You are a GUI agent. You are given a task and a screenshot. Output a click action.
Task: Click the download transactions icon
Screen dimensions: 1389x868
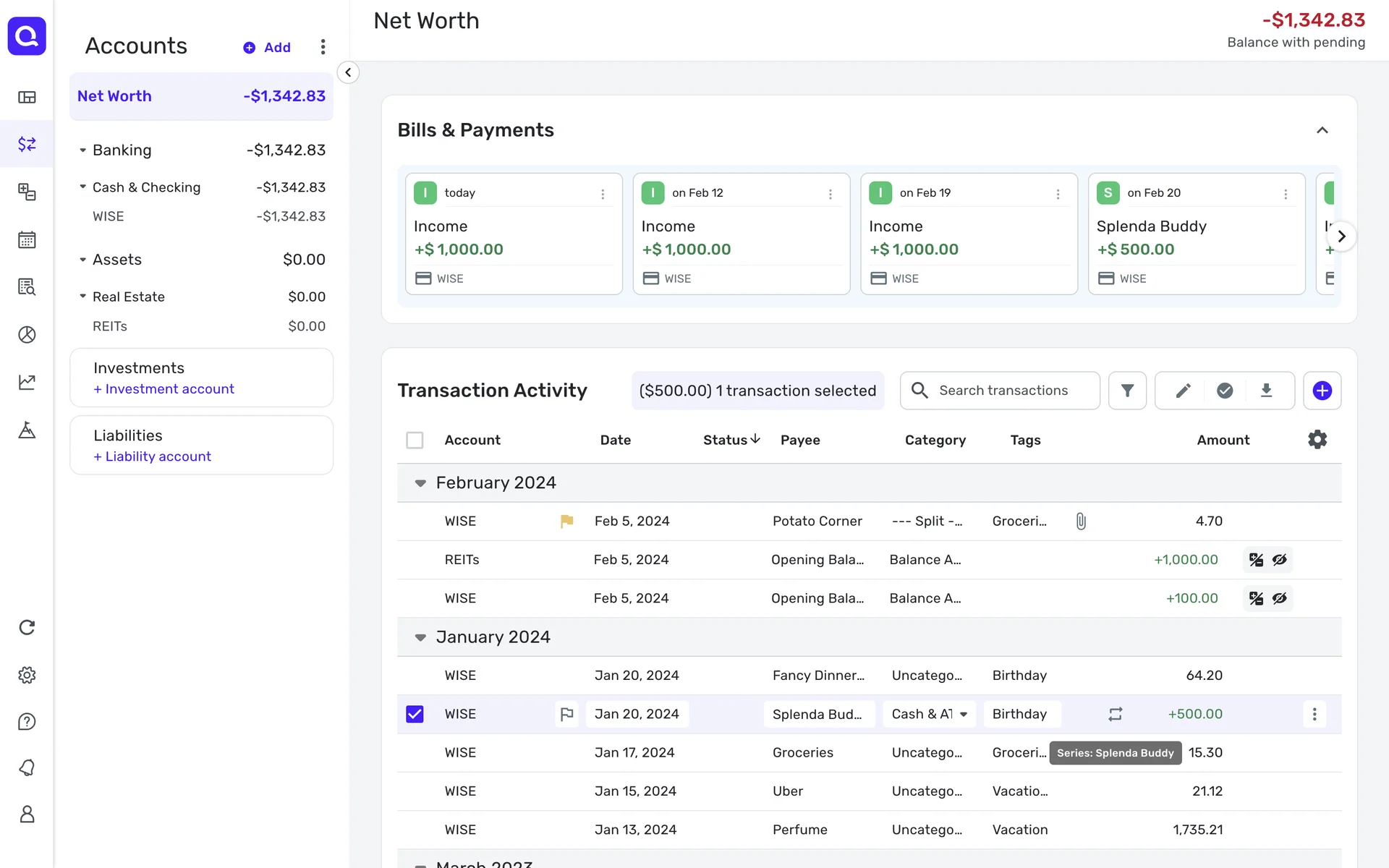click(1266, 391)
